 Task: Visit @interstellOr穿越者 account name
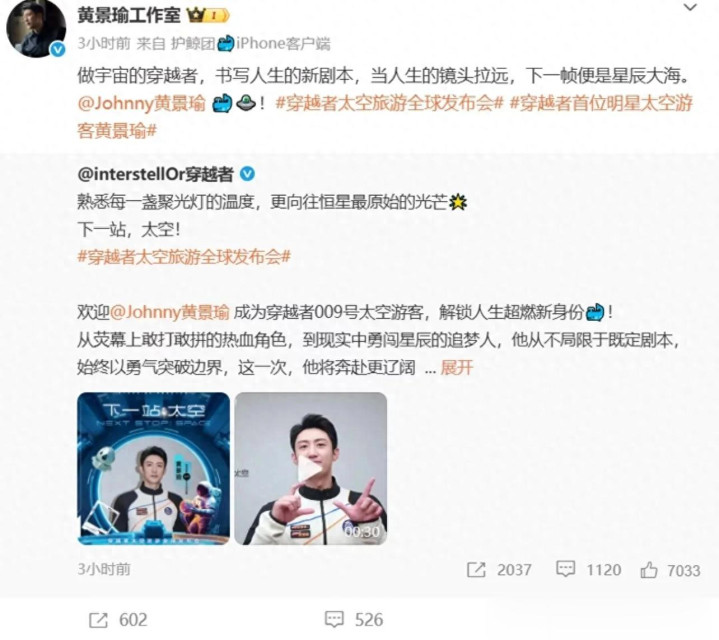(x=155, y=174)
